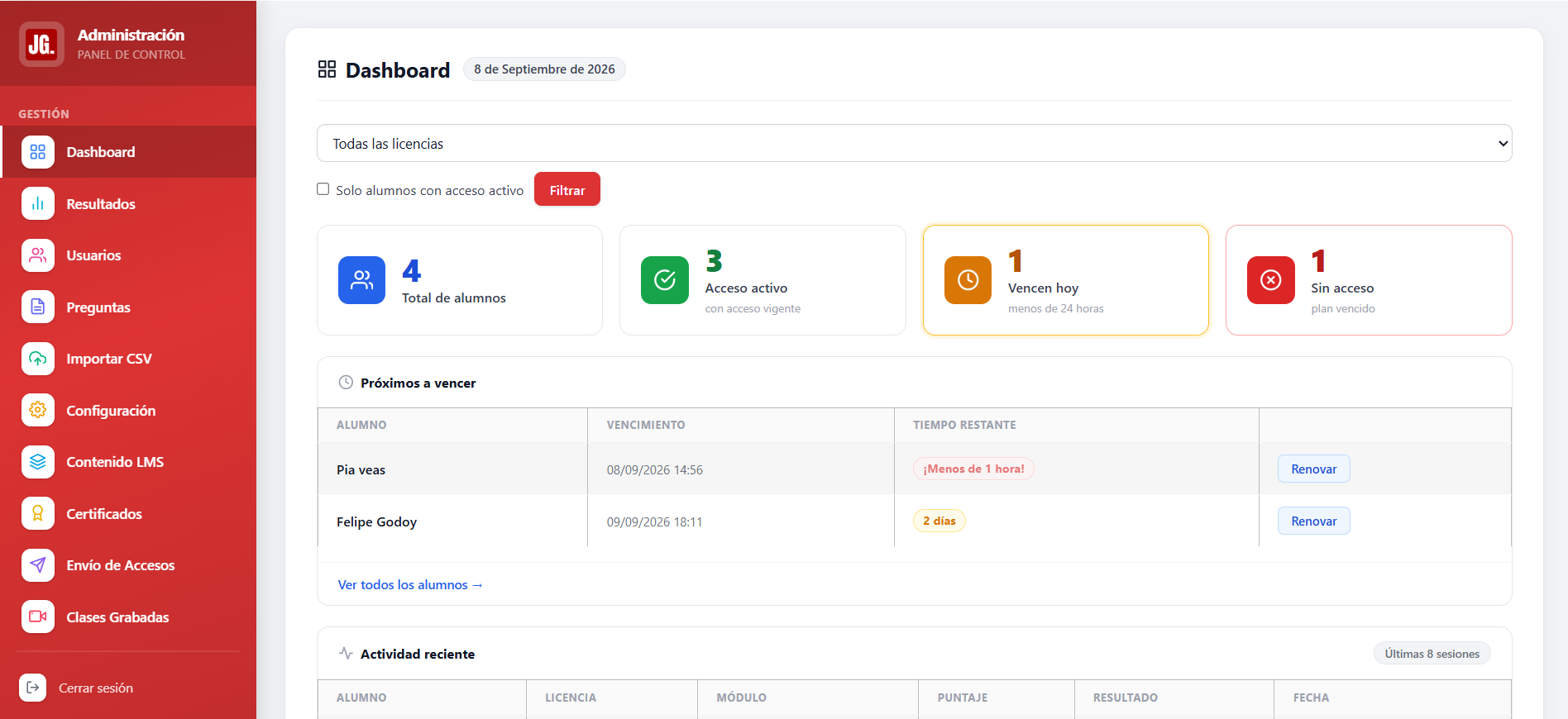
Task: Click the Actividad reciente heading
Action: point(417,654)
